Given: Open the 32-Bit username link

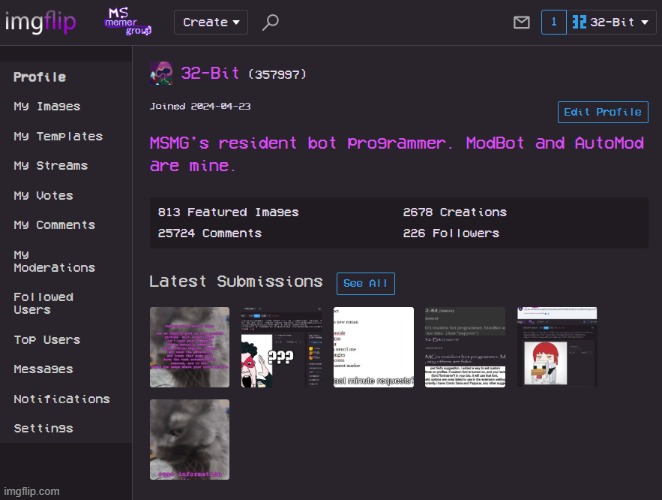Looking at the screenshot, I should coord(210,73).
